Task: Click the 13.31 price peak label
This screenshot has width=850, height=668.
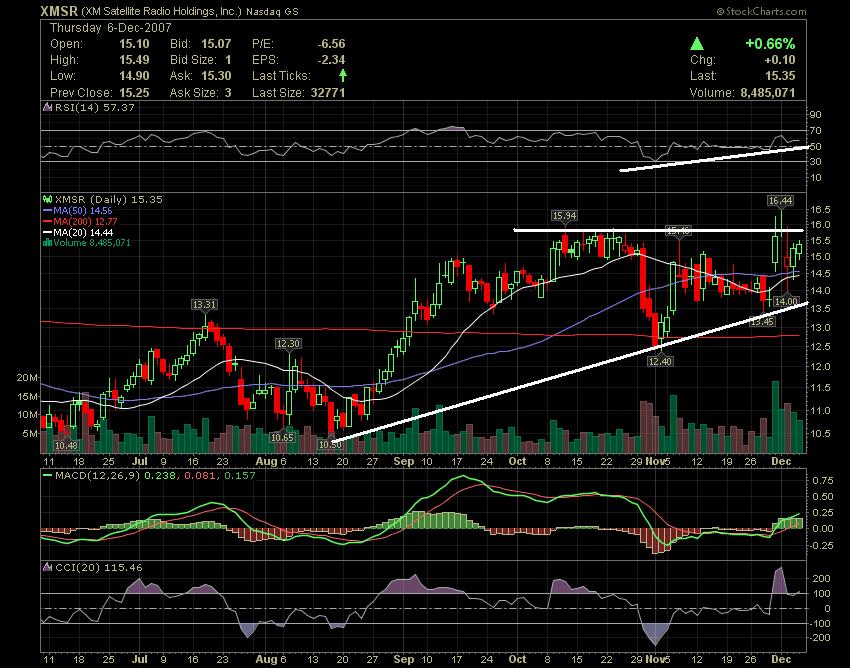Action: click(204, 305)
